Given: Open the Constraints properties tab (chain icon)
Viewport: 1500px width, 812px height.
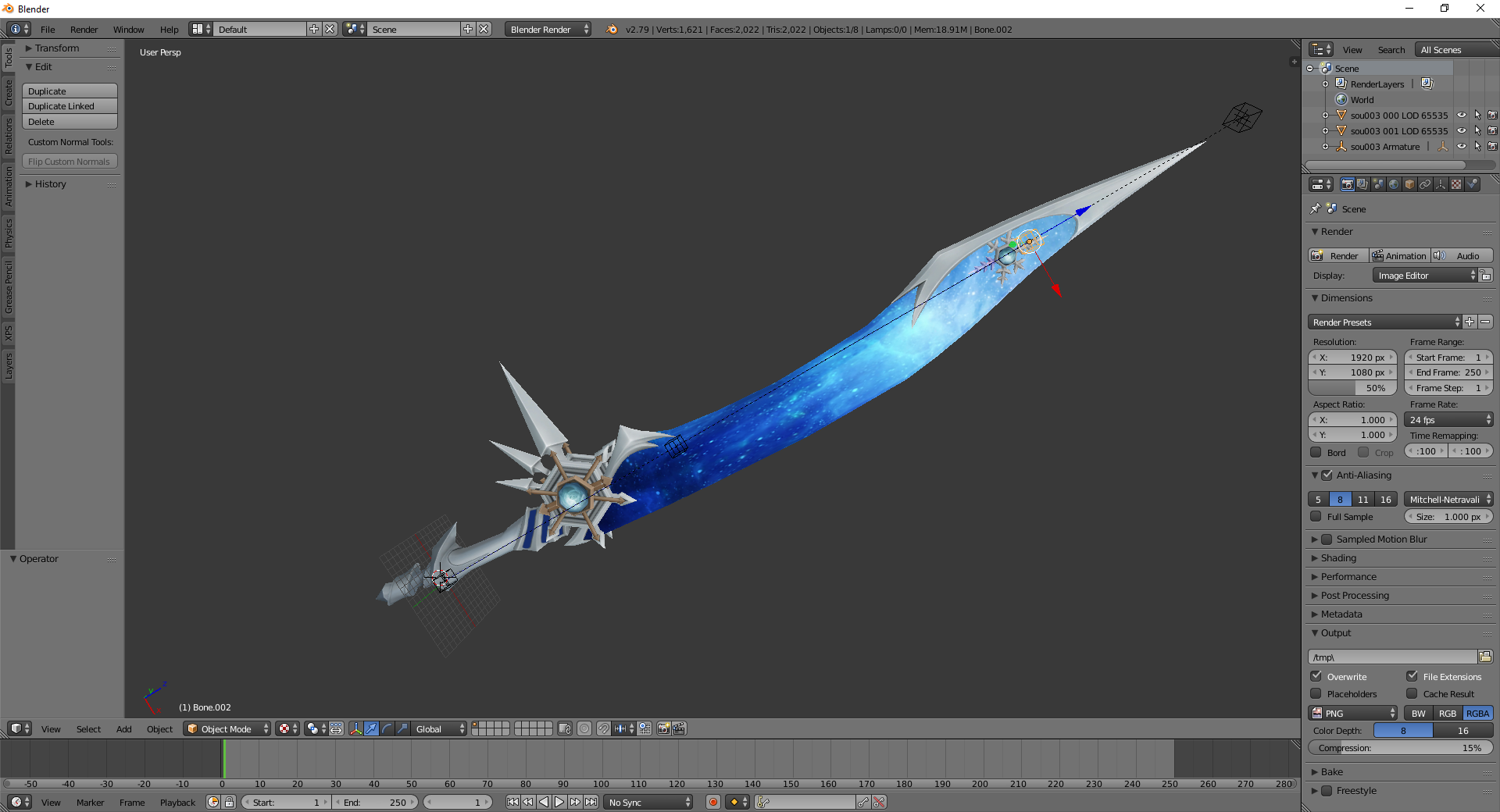Looking at the screenshot, I should coord(1425,184).
